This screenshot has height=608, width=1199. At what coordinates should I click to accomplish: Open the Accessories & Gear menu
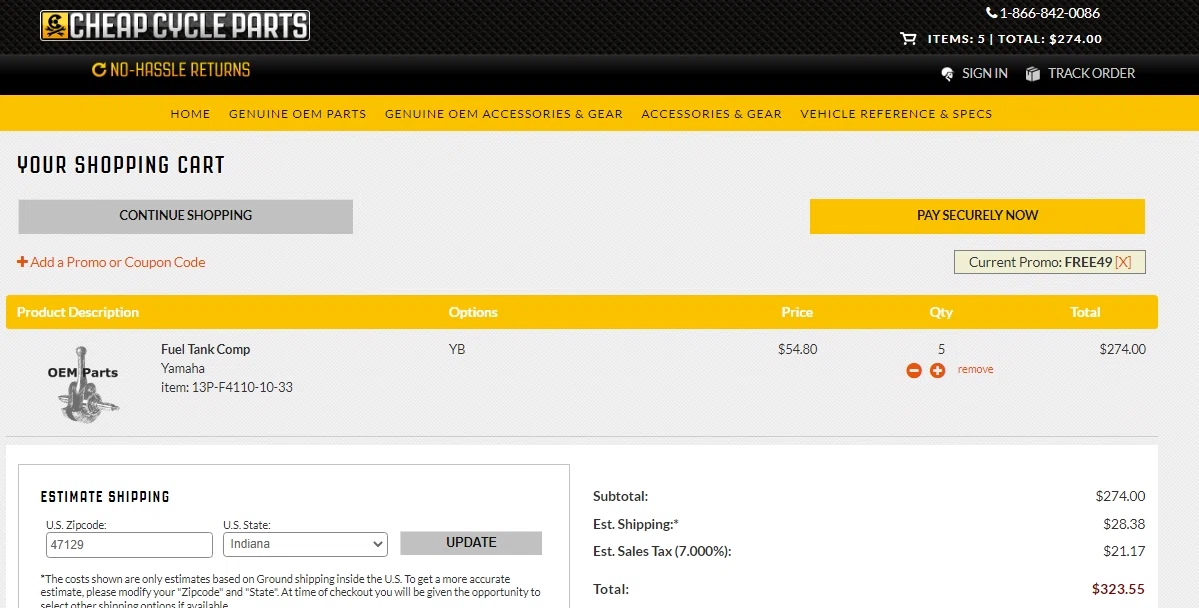711,113
